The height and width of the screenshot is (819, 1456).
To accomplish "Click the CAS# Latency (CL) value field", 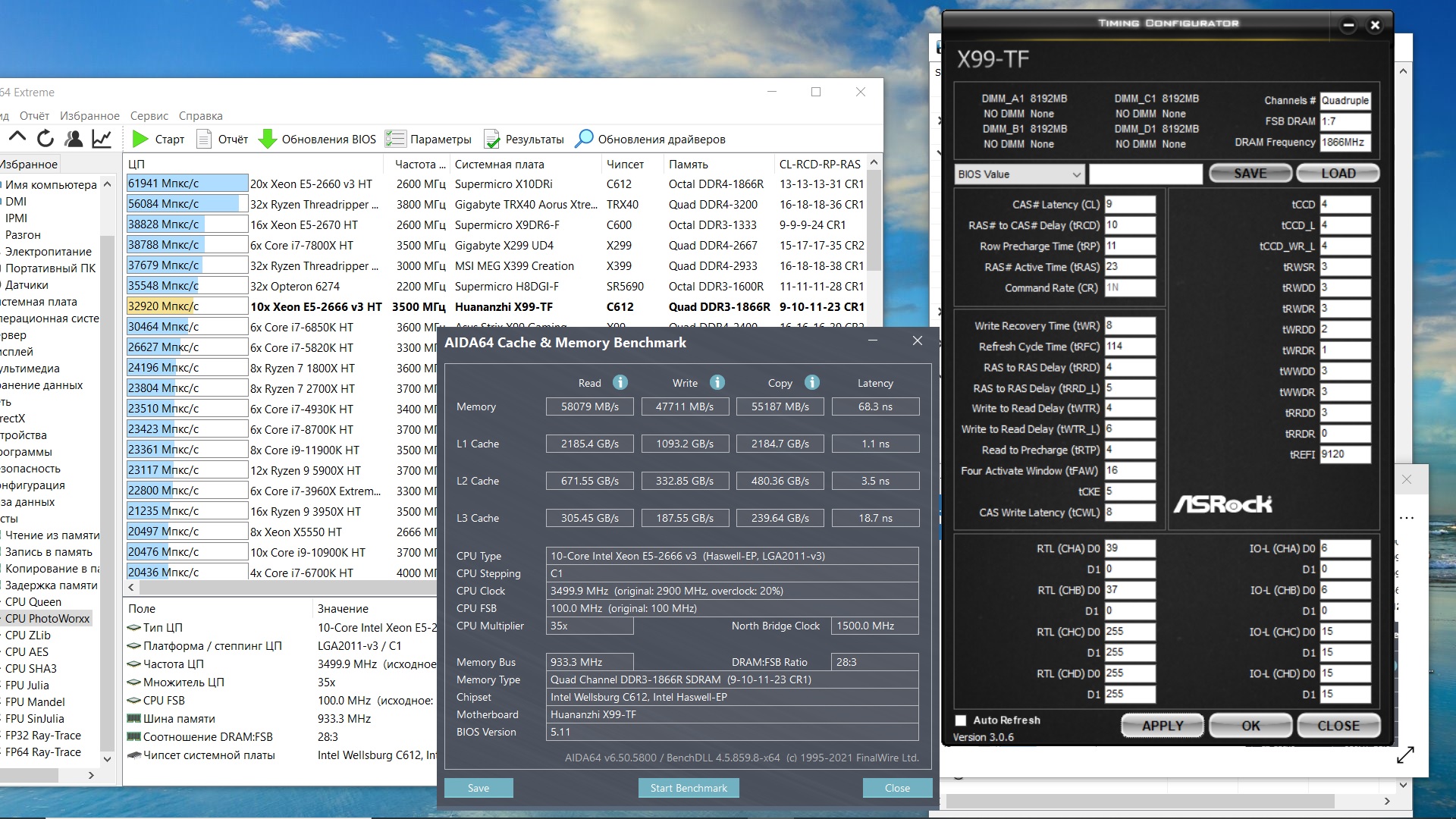I will [1129, 204].
